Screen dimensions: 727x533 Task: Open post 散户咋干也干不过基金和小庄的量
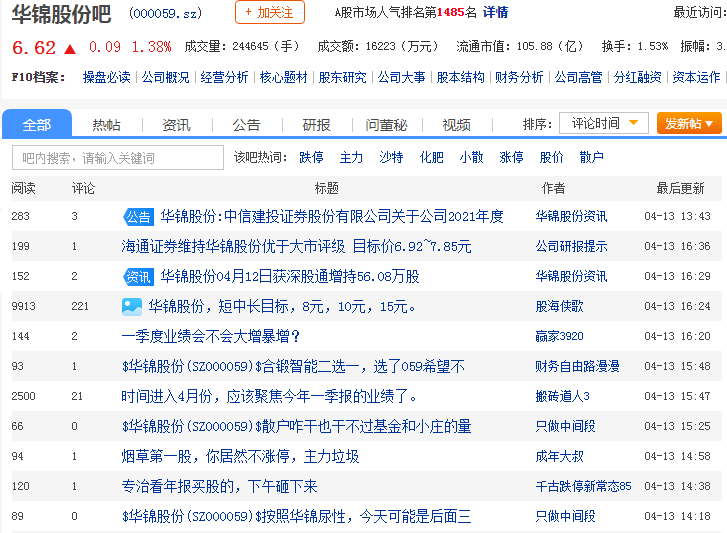297,426
